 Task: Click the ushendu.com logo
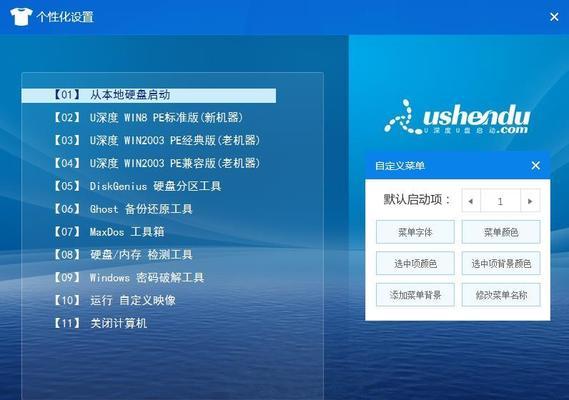click(457, 117)
